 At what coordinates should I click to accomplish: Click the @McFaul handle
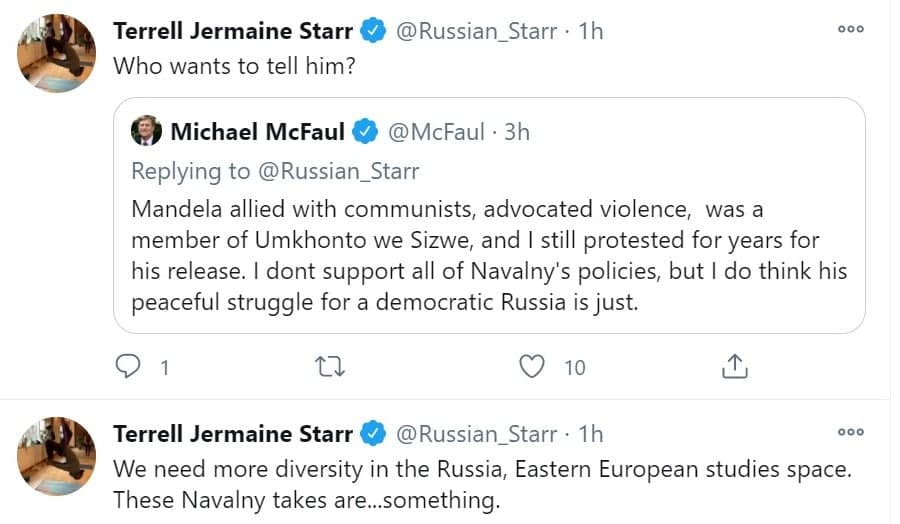point(435,132)
